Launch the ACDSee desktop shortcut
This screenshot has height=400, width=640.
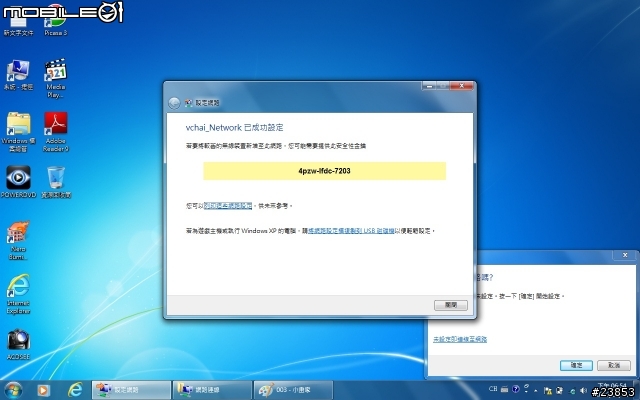pos(18,344)
